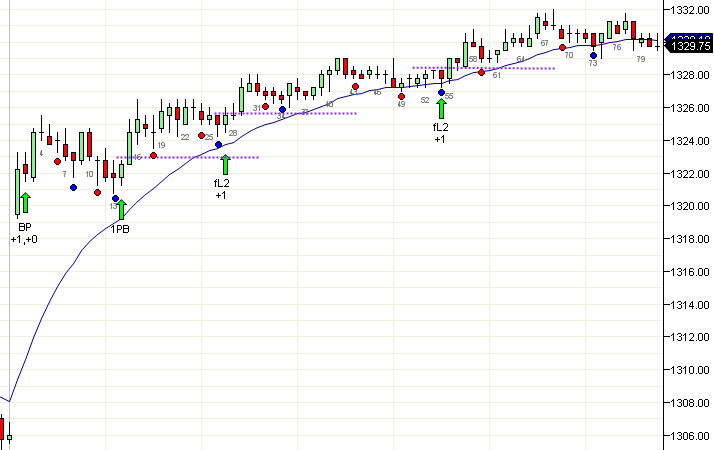Select the purple dotted line above bar 61
This screenshot has height=450, width=714.
coord(484,68)
